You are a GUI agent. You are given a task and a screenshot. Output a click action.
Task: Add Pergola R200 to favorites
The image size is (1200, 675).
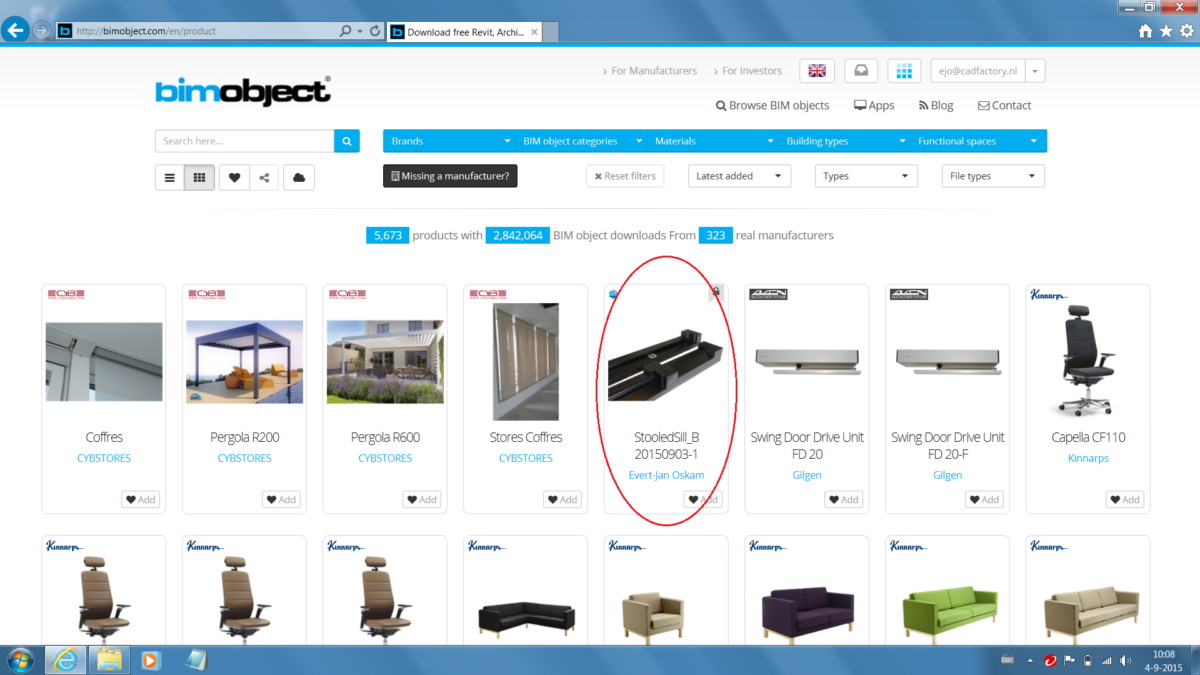(x=281, y=500)
